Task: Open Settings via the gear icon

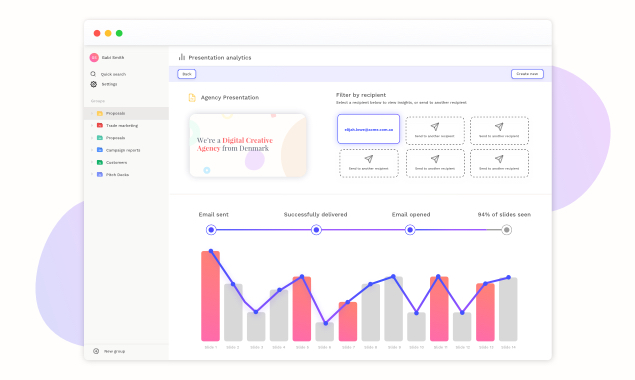Action: [94, 84]
